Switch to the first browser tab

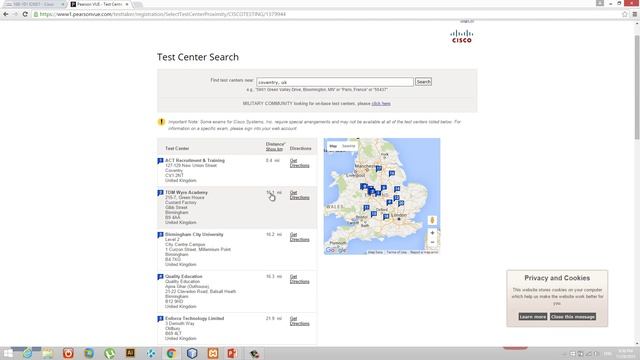(x=33, y=4)
